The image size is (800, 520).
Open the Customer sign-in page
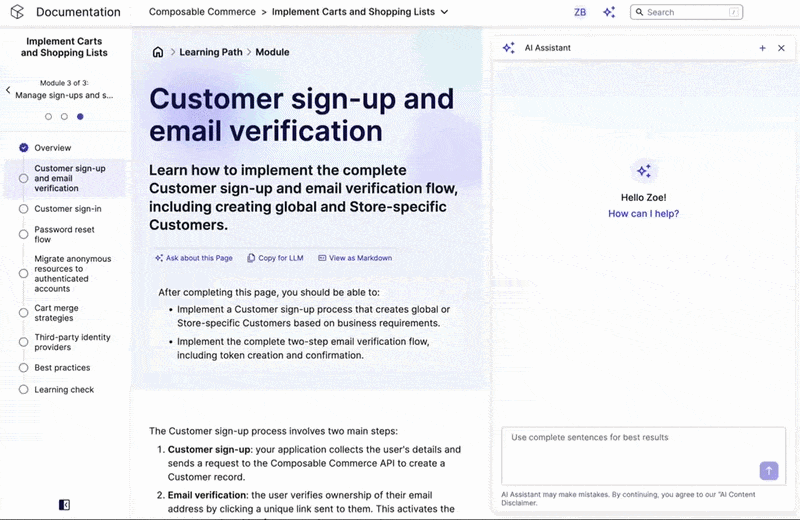(x=68, y=209)
